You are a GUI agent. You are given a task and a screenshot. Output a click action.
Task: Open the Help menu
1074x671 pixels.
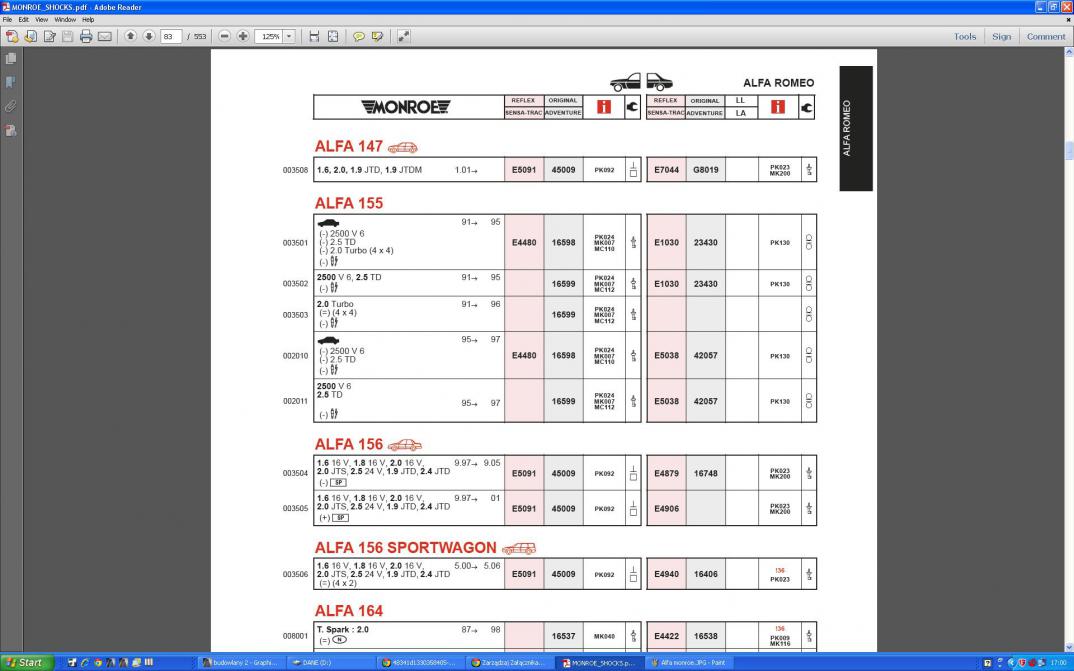[88, 20]
